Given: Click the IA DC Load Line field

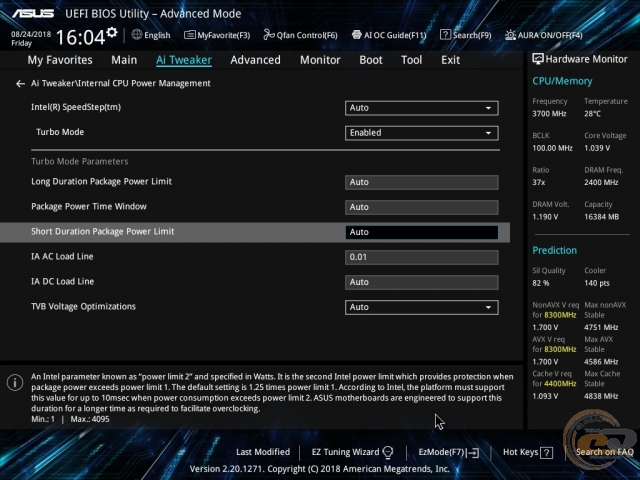Looking at the screenshot, I should [422, 282].
